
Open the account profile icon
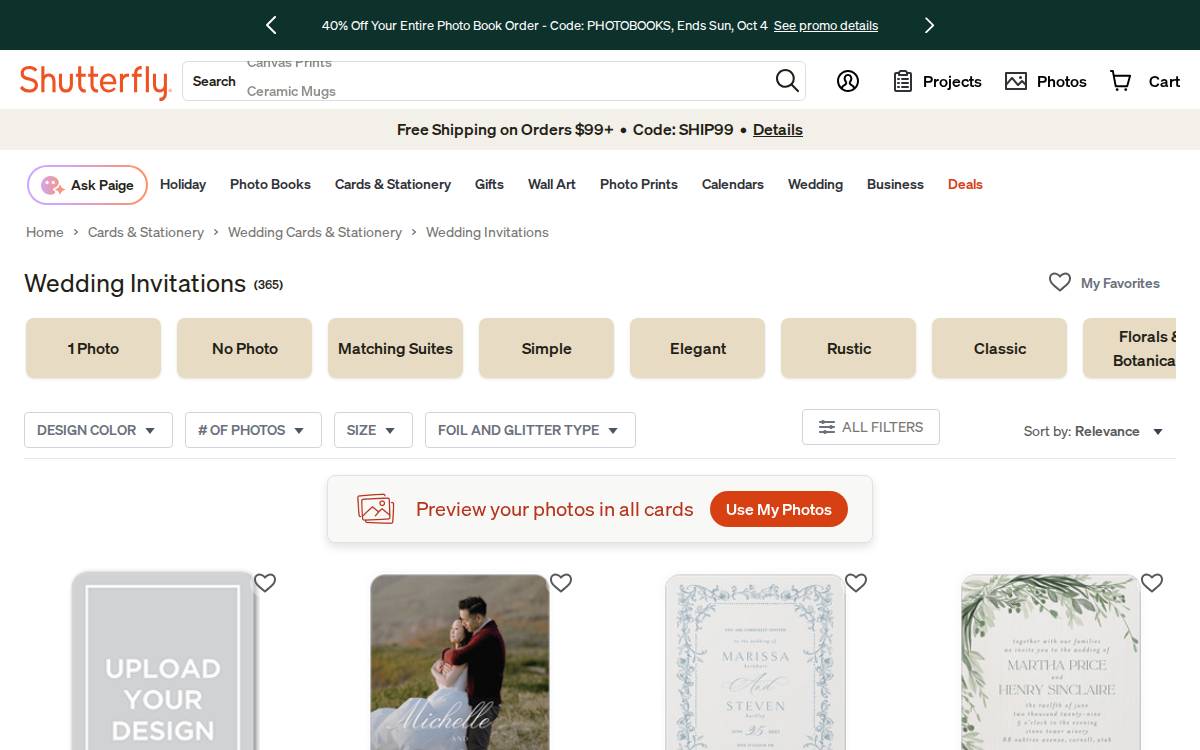[x=848, y=81]
